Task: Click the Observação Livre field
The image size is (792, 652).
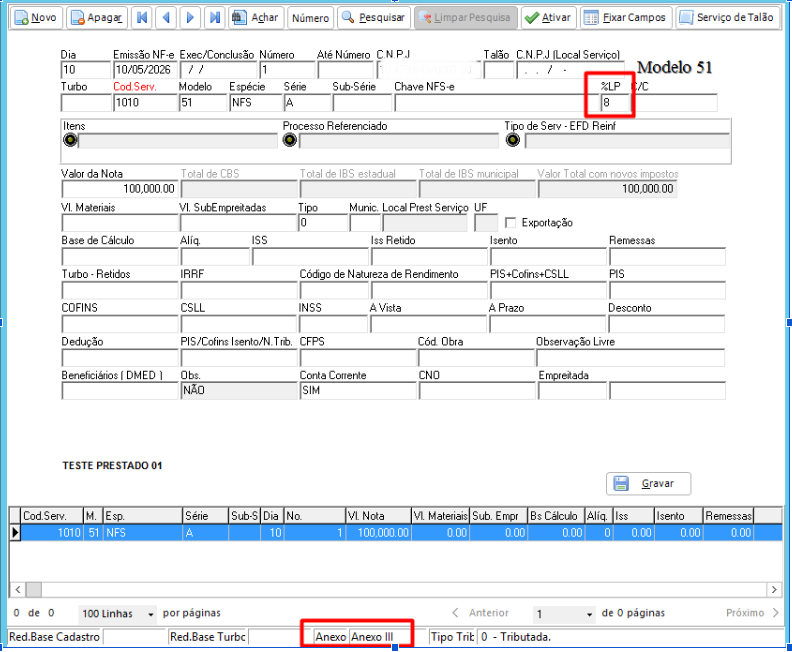Action: pos(631,358)
